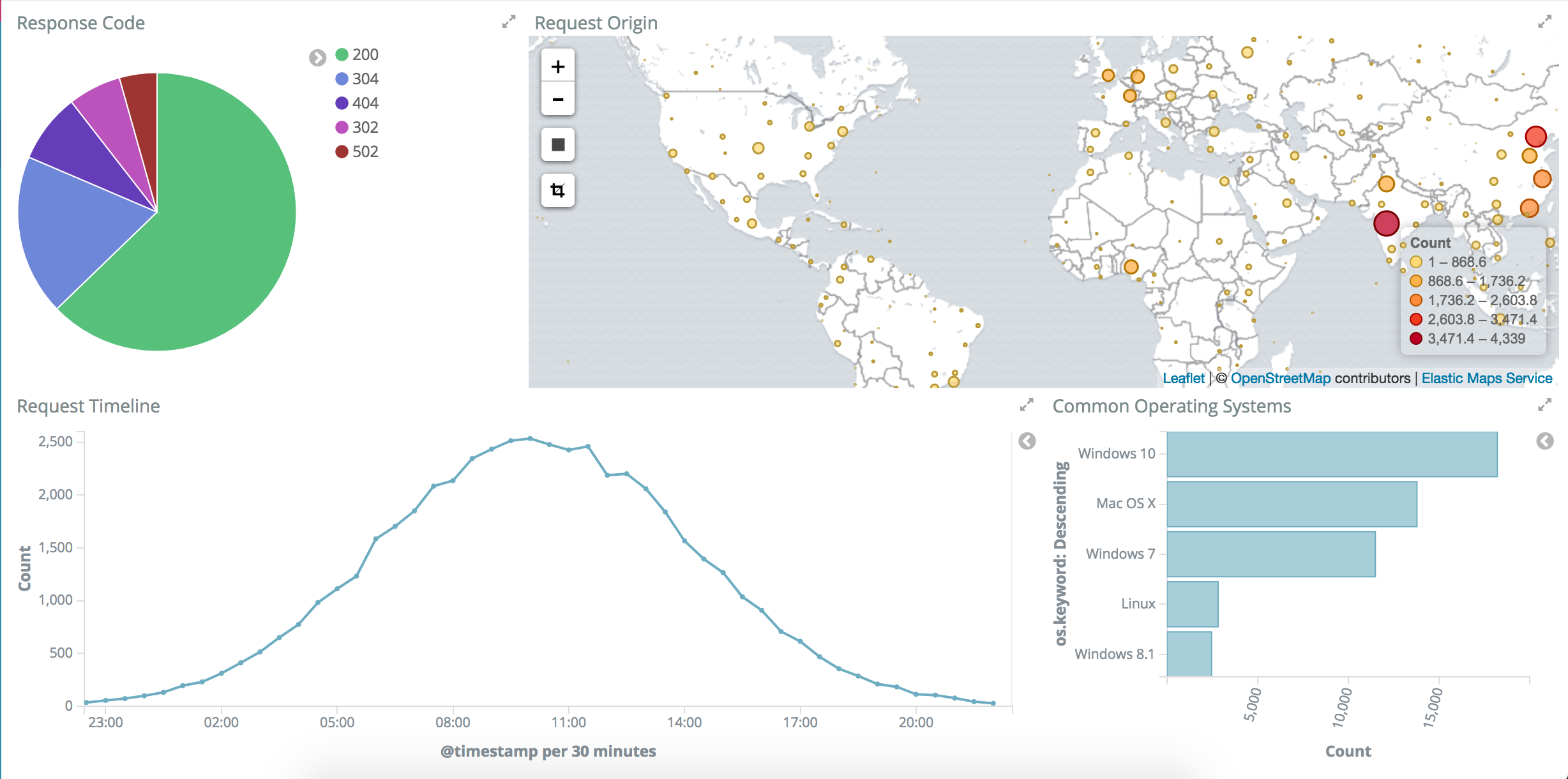Collapse the Response Code pie legend arrow

point(317,58)
